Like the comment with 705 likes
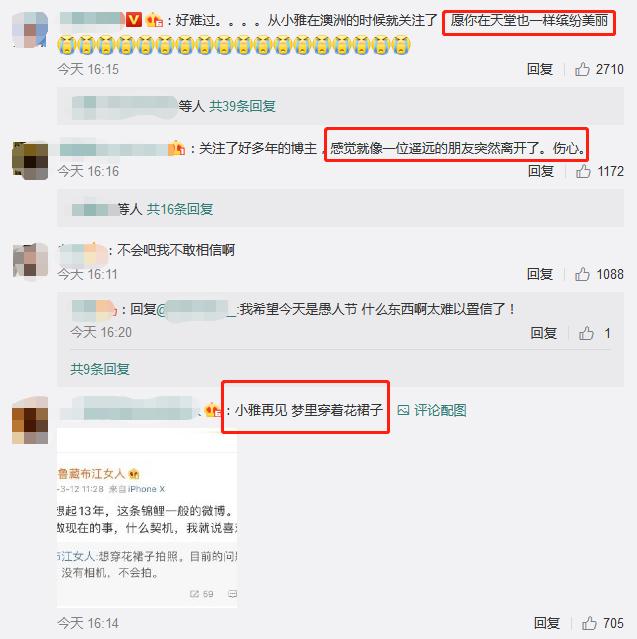The height and width of the screenshot is (639, 637). pos(589,623)
